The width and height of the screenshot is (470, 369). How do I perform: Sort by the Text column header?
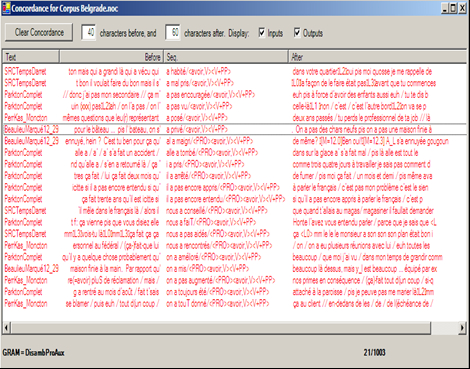click(x=31, y=57)
